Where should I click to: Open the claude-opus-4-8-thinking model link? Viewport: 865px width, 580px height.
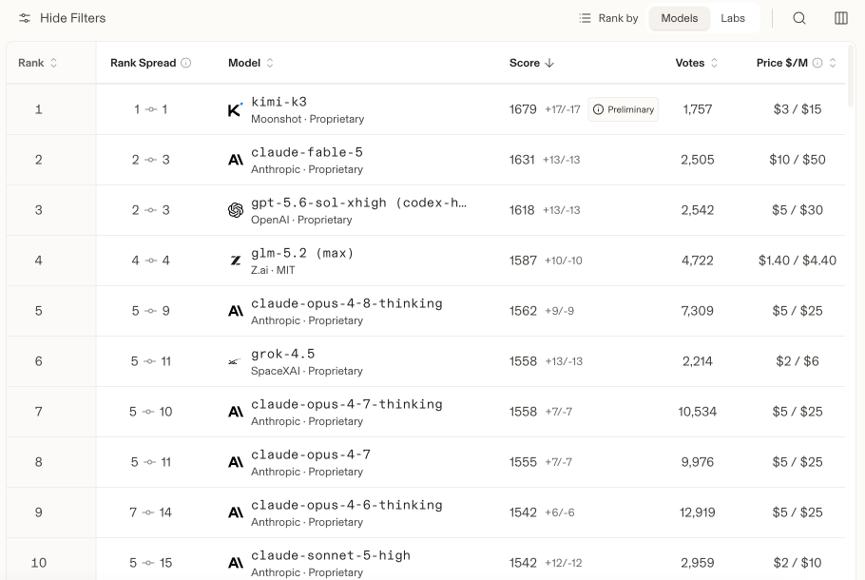click(x=346, y=304)
